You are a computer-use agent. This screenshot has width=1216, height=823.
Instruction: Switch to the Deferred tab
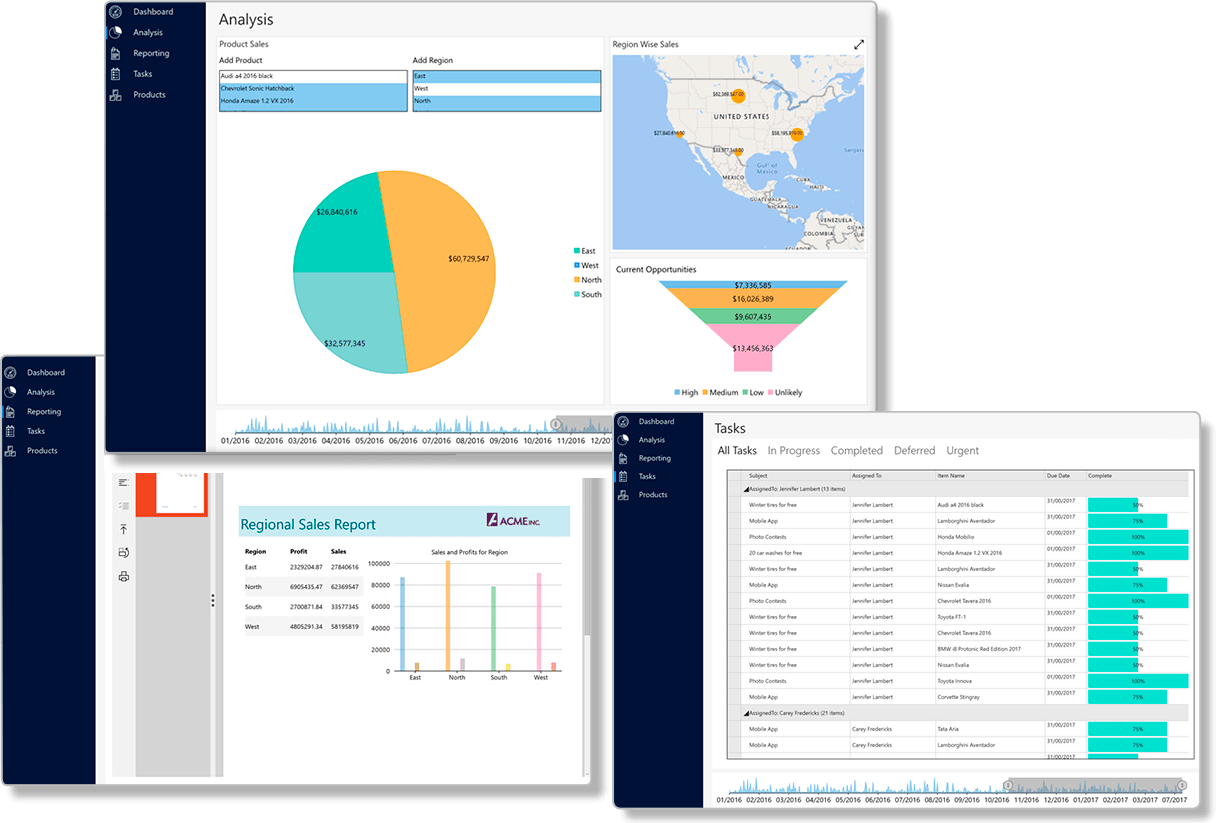[x=914, y=451]
